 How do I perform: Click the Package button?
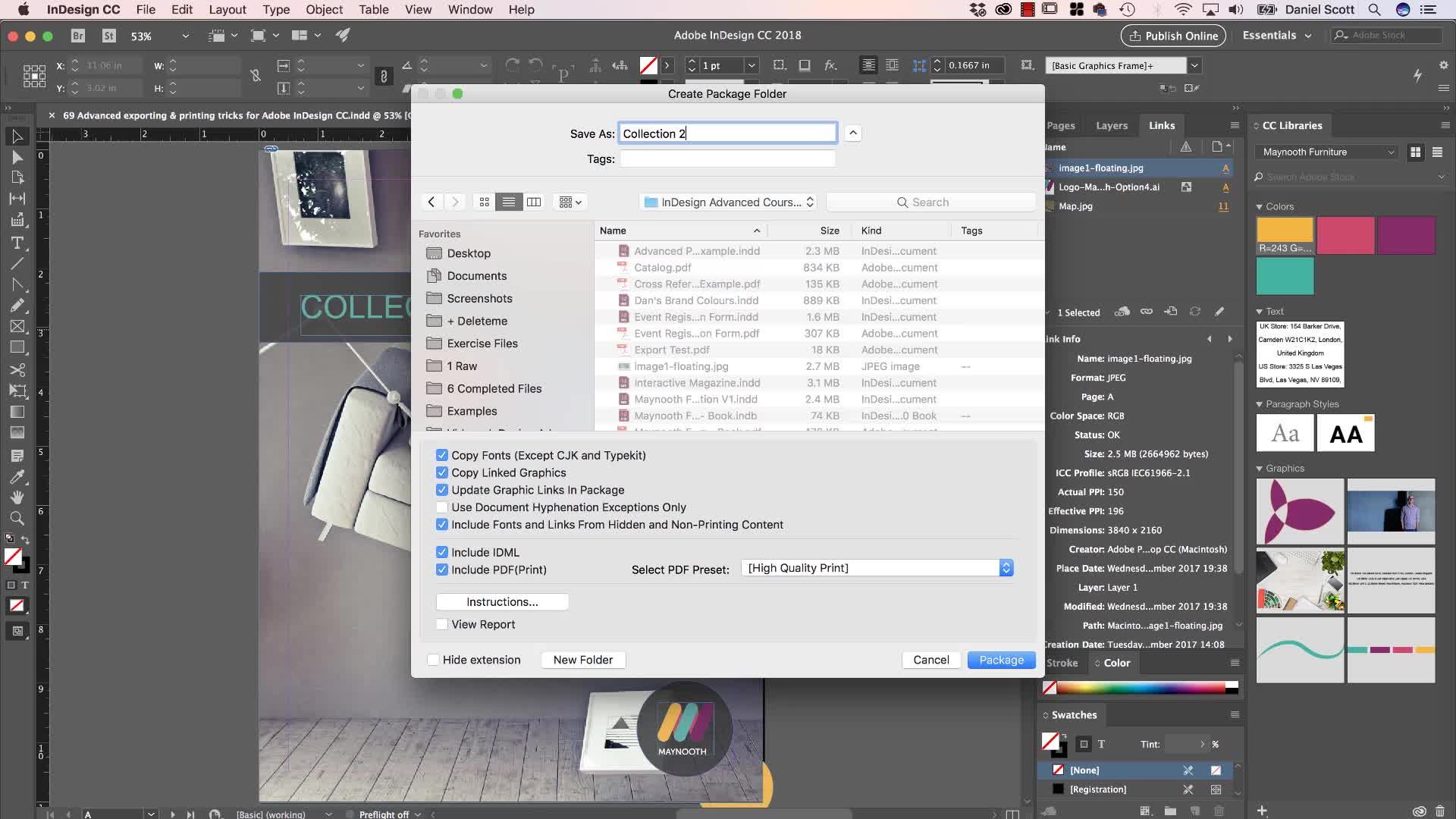point(1001,660)
